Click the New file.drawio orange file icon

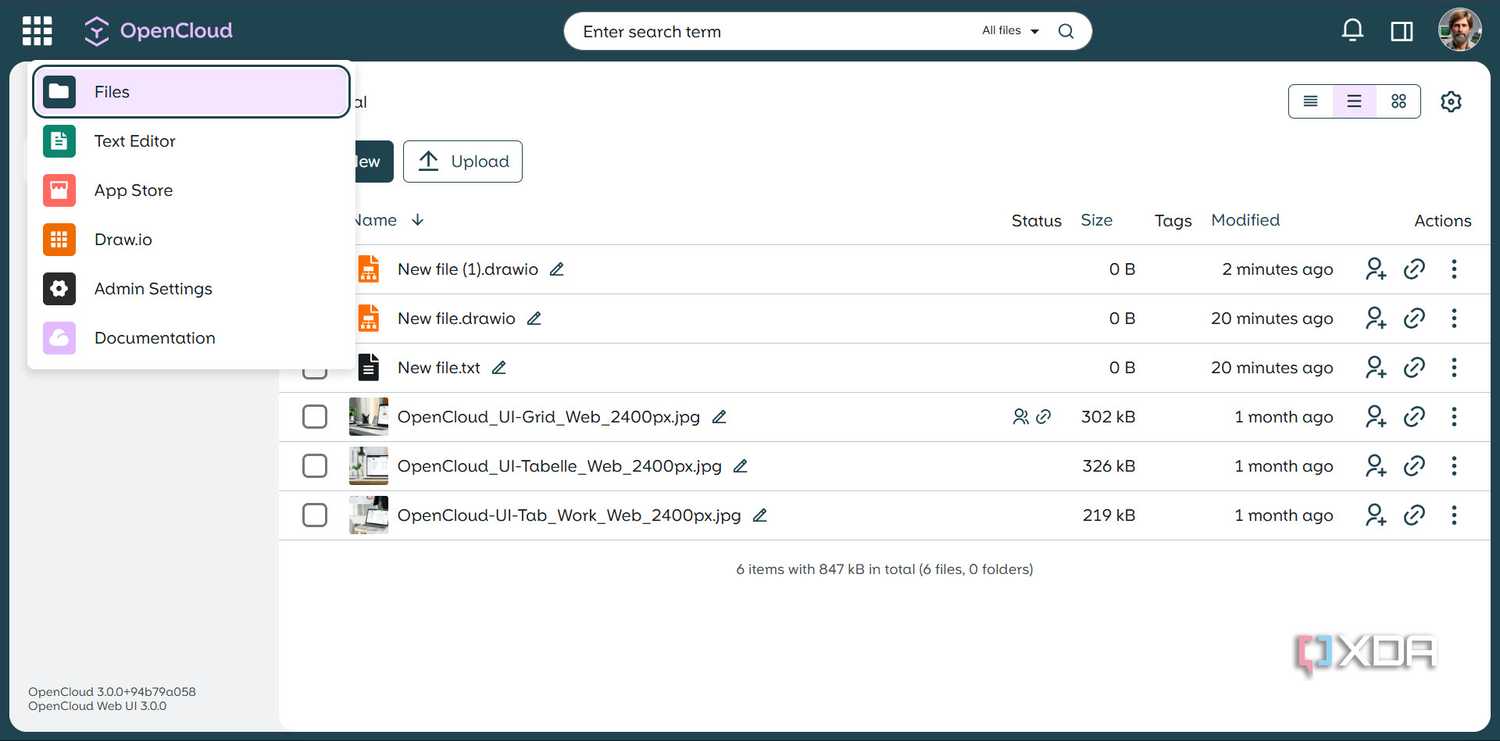(x=369, y=318)
